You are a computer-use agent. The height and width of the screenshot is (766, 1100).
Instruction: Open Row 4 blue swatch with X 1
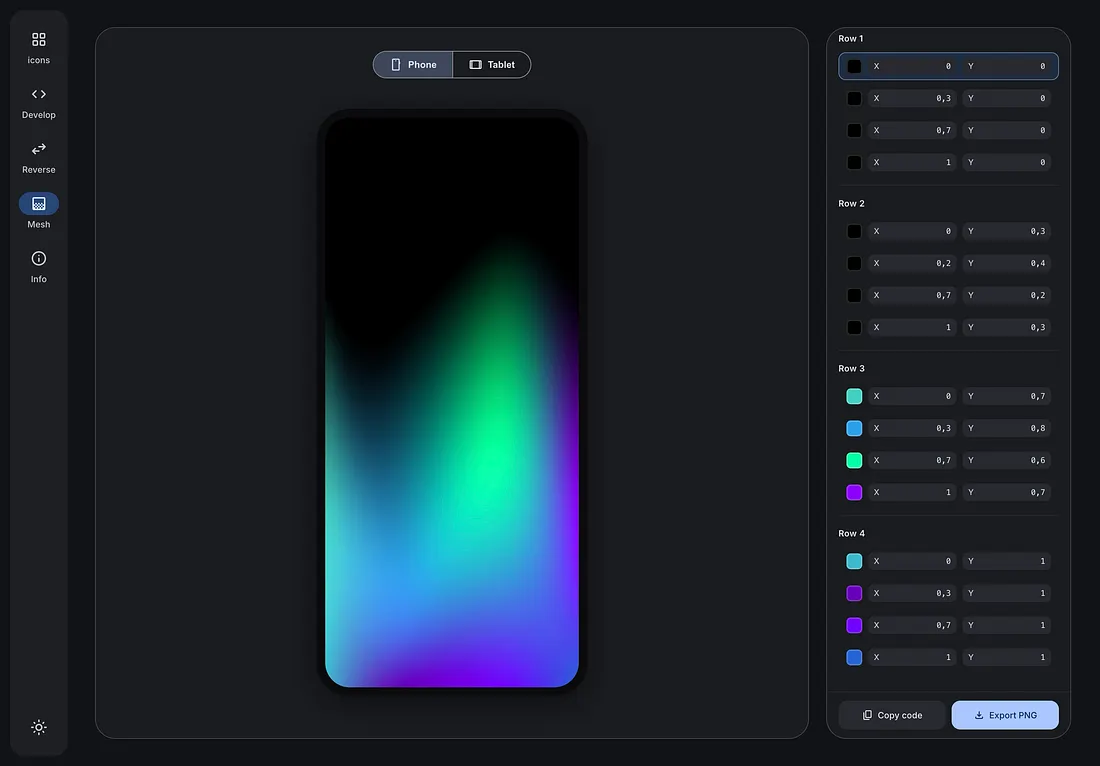(854, 657)
